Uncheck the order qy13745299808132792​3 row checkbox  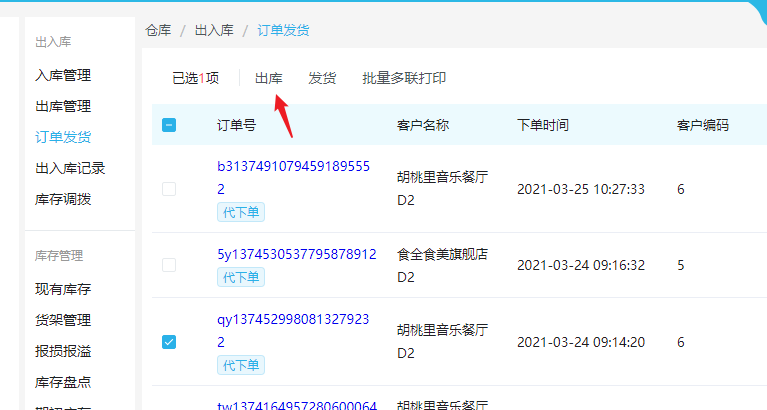pyautogui.click(x=169, y=342)
